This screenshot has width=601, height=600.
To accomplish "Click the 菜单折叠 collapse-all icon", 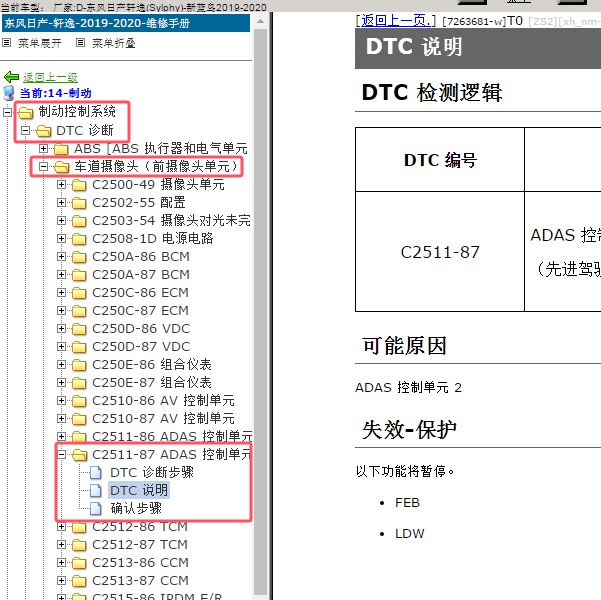I will coord(80,43).
